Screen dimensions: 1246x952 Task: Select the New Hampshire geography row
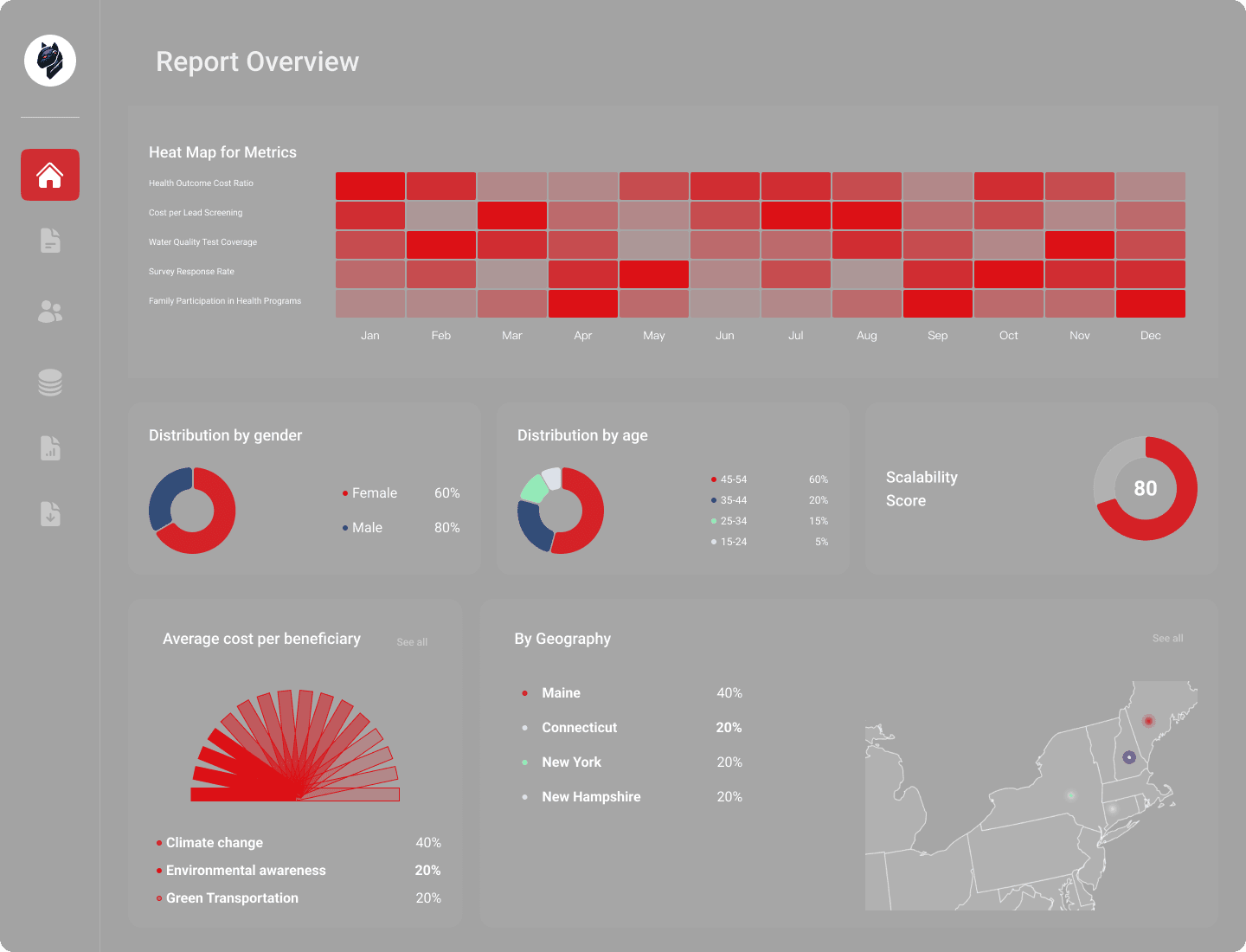pyautogui.click(x=632, y=797)
